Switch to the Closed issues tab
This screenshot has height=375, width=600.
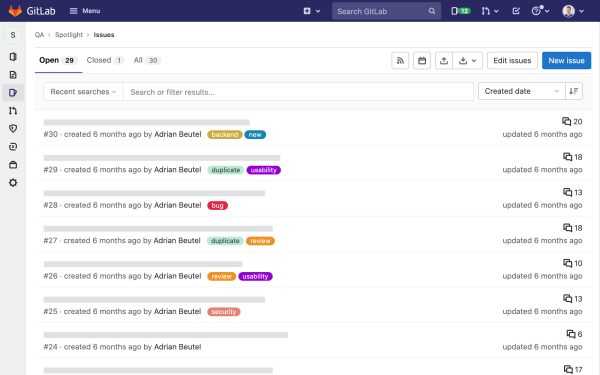pyautogui.click(x=105, y=60)
